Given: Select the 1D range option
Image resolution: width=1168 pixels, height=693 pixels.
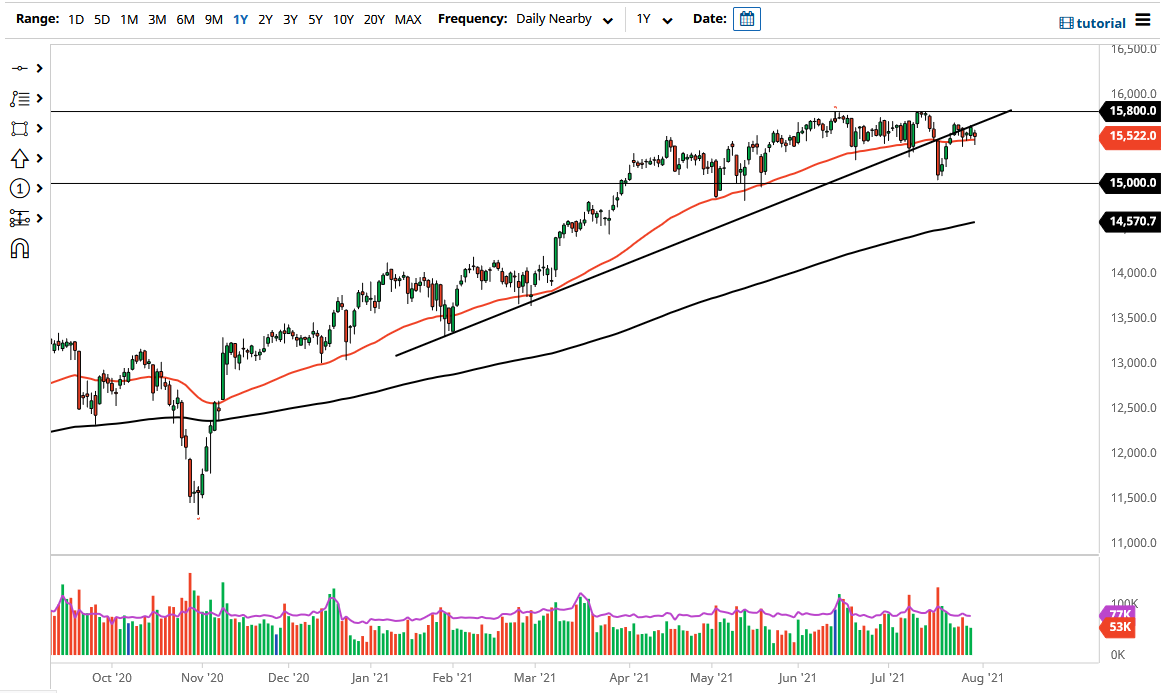Looking at the screenshot, I should click(x=75, y=18).
